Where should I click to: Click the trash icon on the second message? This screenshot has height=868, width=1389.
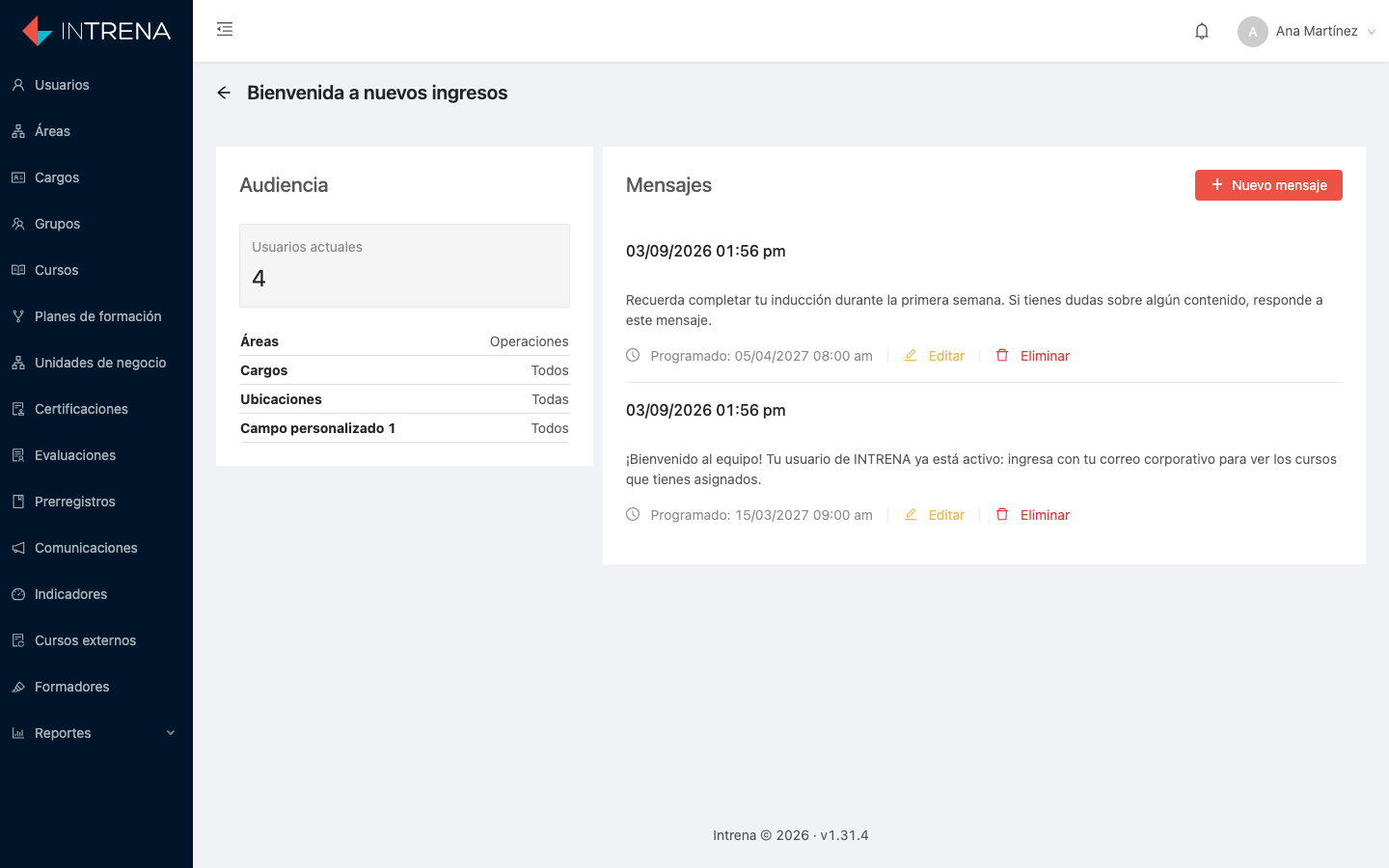[x=1002, y=514]
